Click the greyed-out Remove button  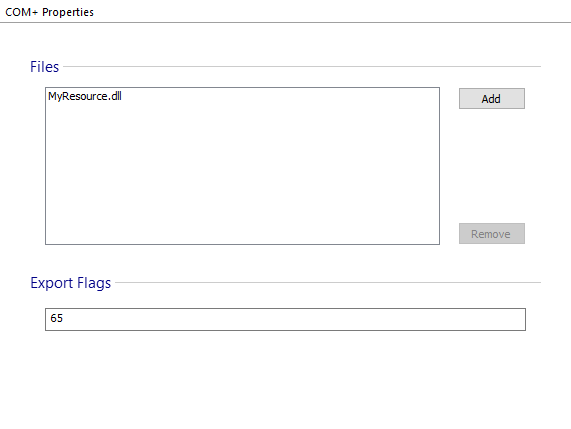point(492,233)
